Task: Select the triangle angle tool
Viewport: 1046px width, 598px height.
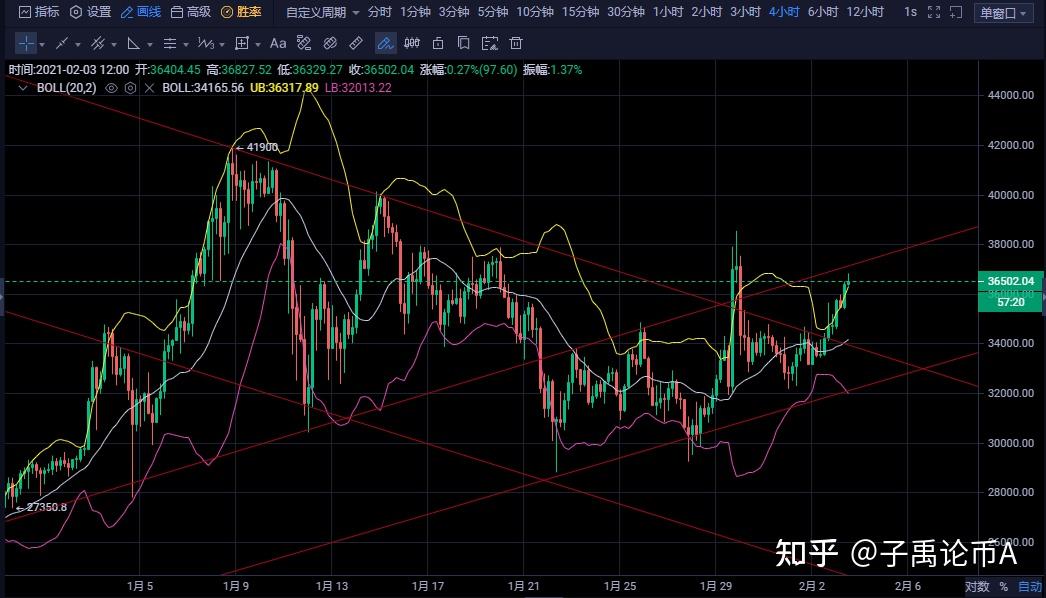Action: 133,43
